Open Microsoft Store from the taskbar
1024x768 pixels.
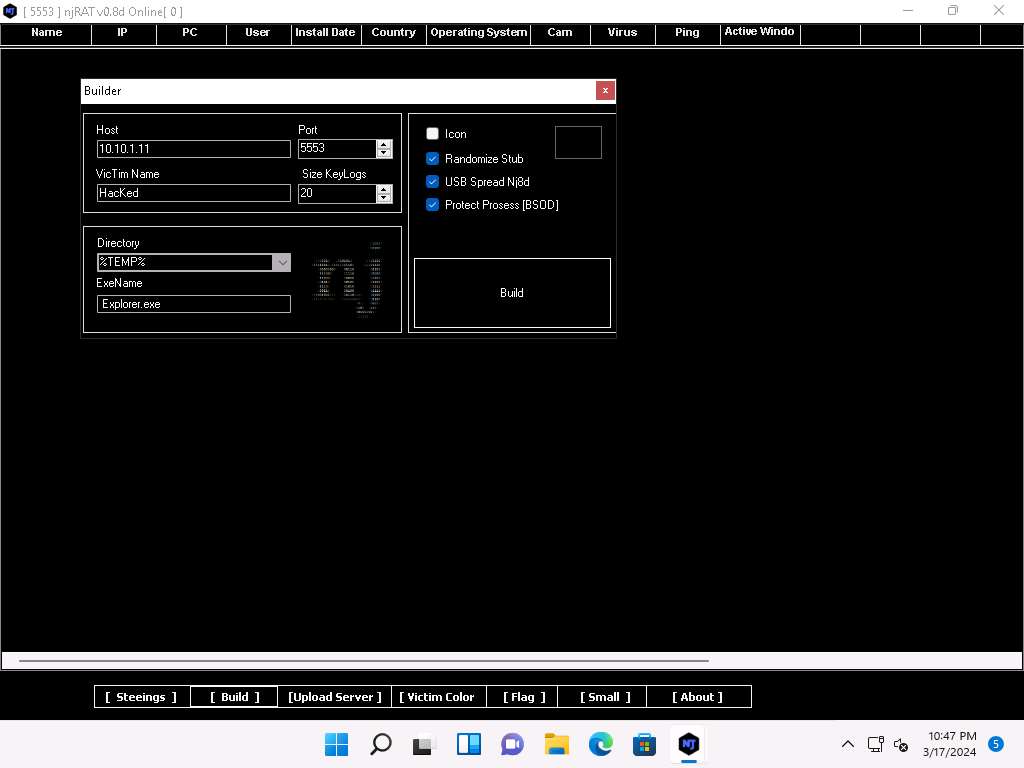(x=644, y=744)
